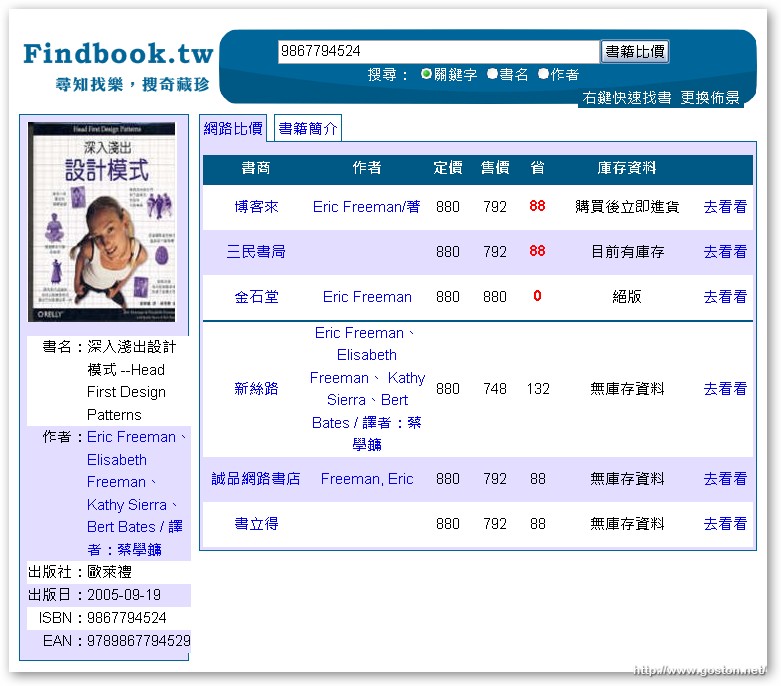Open the 三民書局 bookstore link

click(256, 252)
